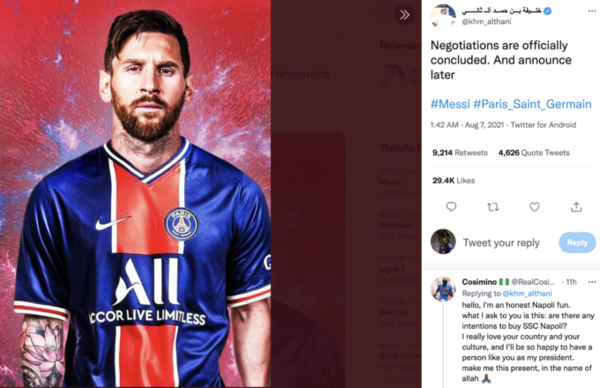Collapse the sidebar with the double-chevron icon
The height and width of the screenshot is (388, 600).
point(404,15)
